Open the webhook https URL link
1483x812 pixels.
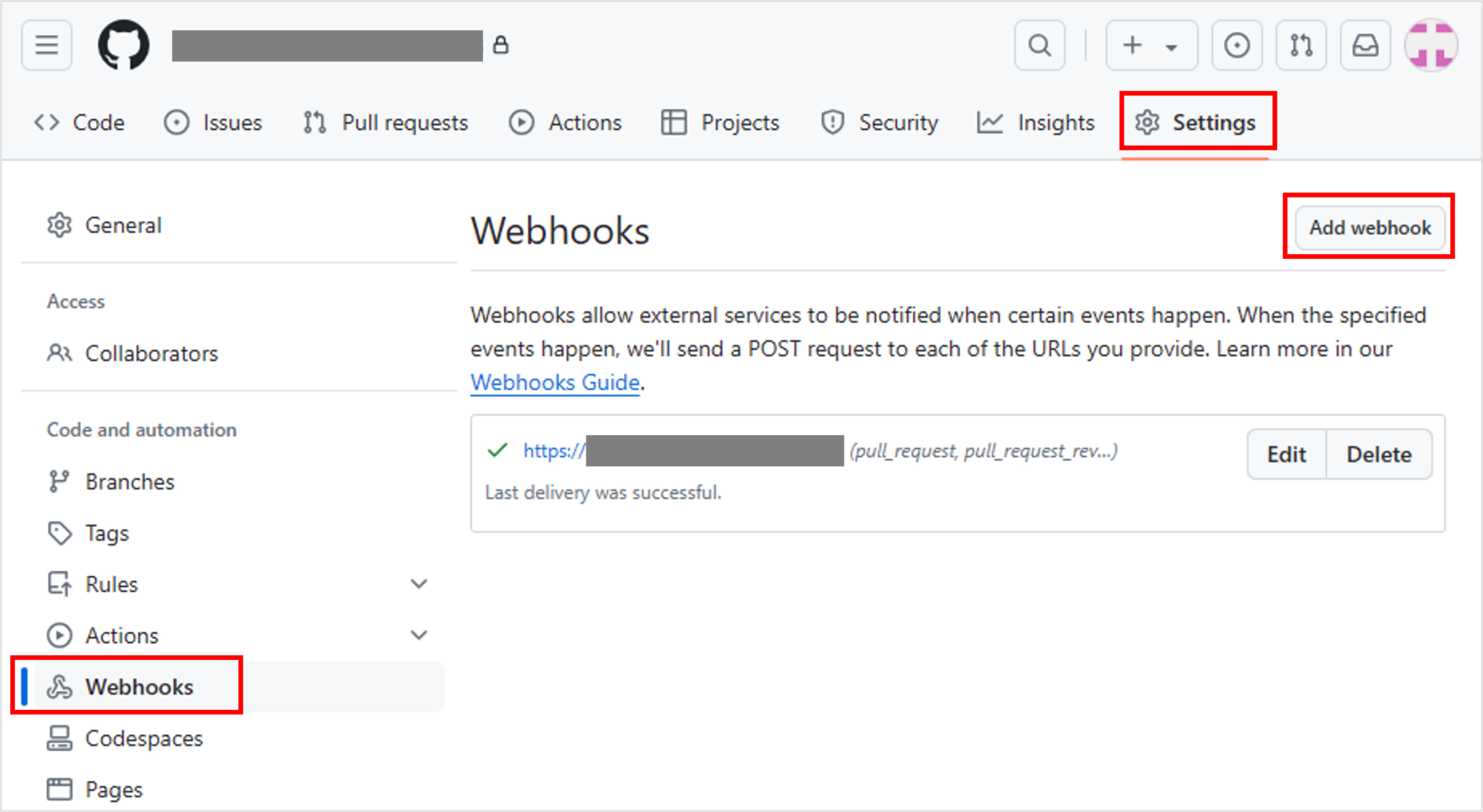(554, 451)
